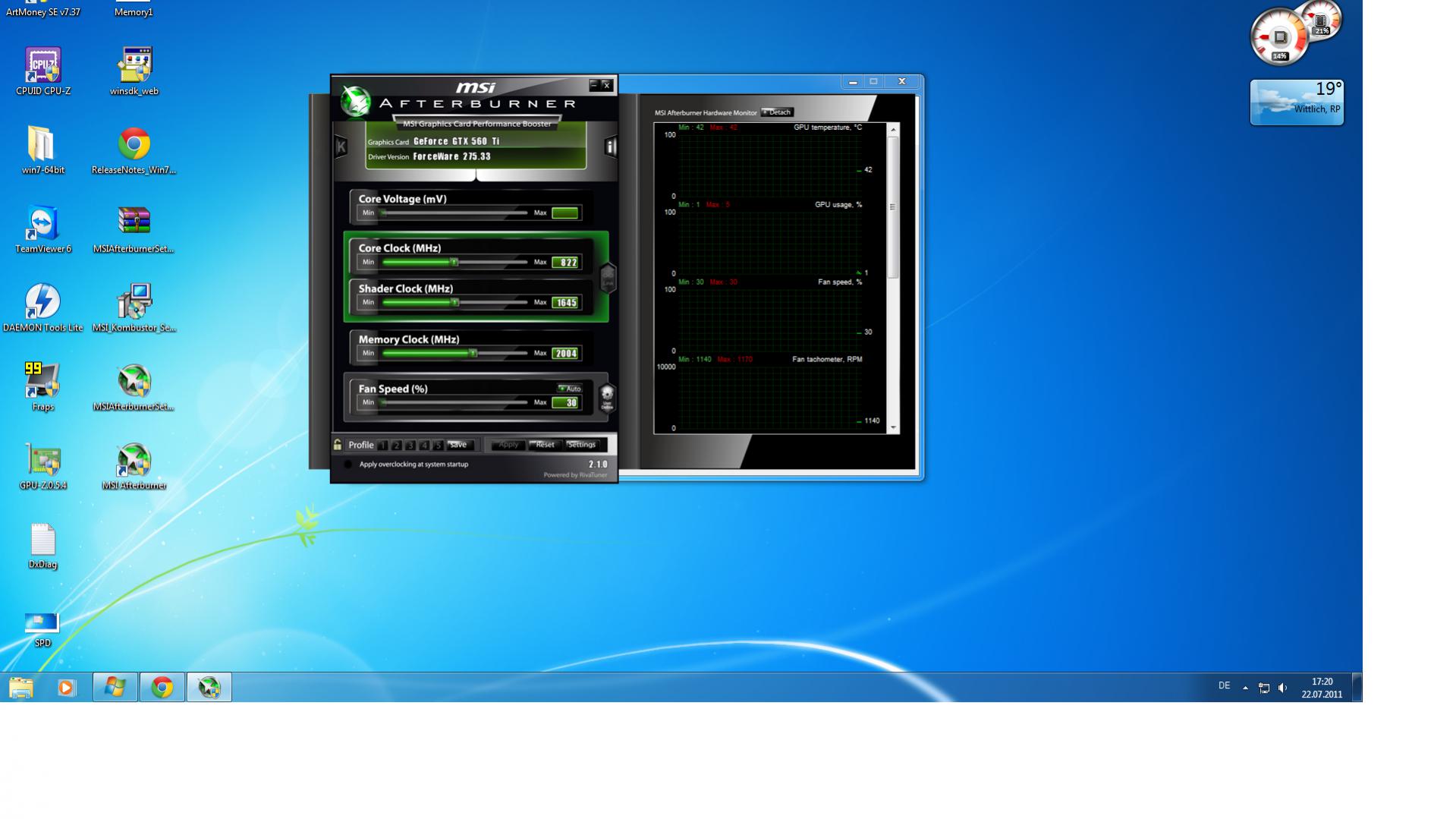This screenshot has width=1456, height=819.
Task: Click the network tray icon
Action: 1264,688
